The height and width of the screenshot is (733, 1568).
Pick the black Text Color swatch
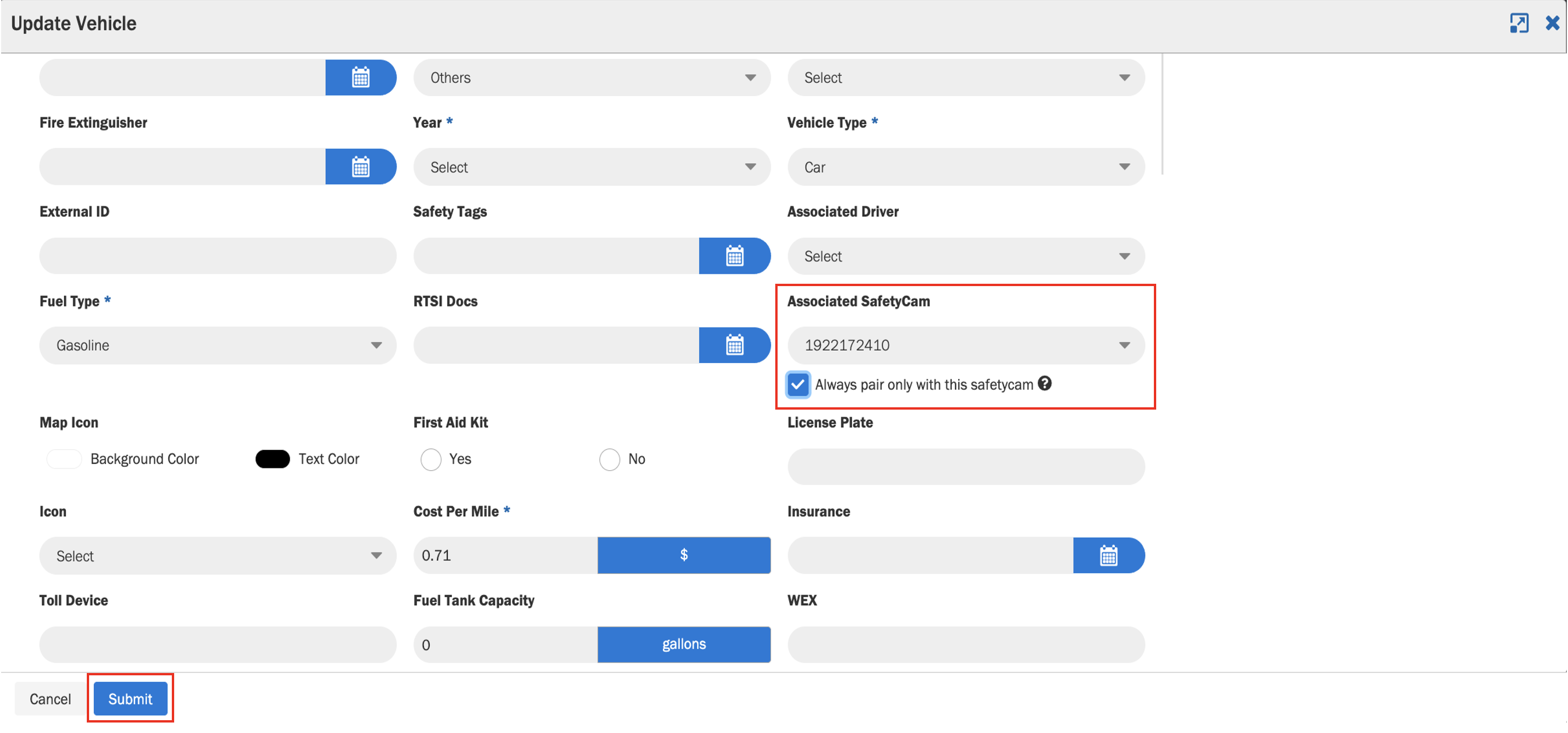(272, 459)
